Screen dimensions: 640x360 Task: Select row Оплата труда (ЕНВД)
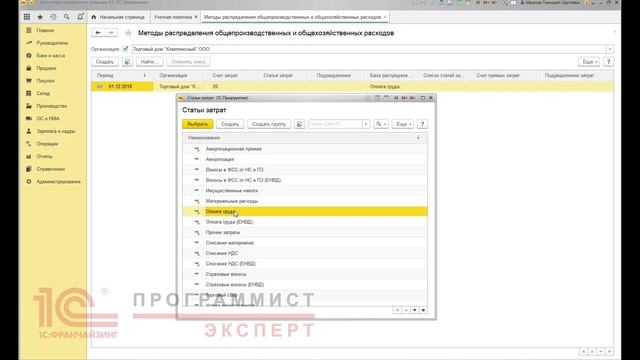click(305, 222)
